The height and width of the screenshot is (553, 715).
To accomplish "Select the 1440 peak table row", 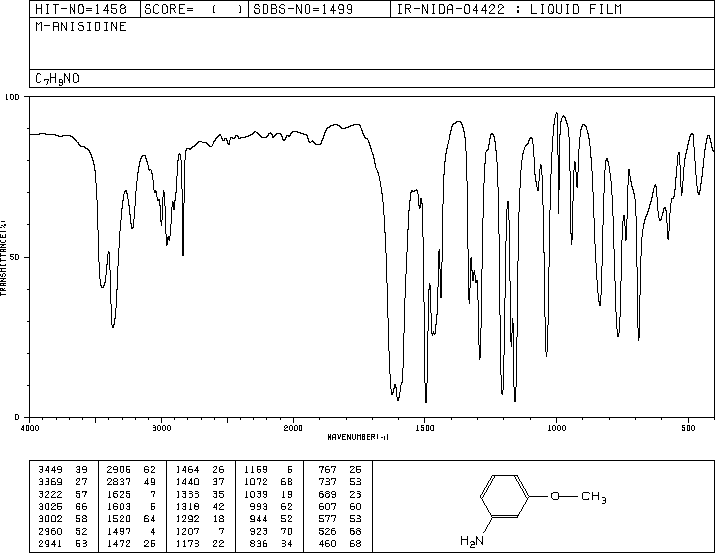I will (x=200, y=482).
